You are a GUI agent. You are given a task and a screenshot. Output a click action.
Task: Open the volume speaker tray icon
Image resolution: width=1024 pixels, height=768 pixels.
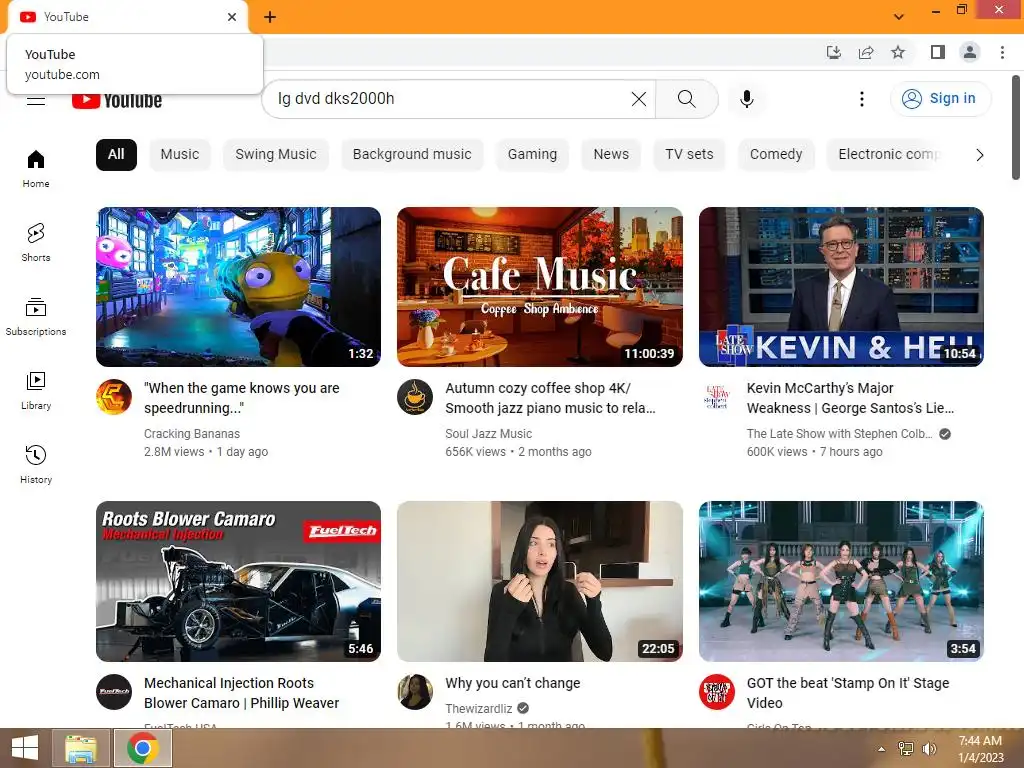point(928,749)
